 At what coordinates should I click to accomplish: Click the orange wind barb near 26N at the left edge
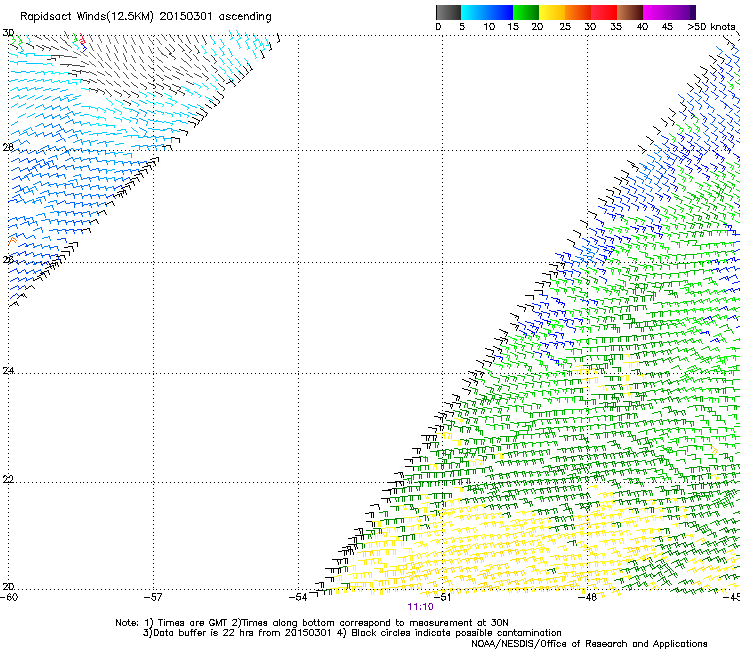12,240
